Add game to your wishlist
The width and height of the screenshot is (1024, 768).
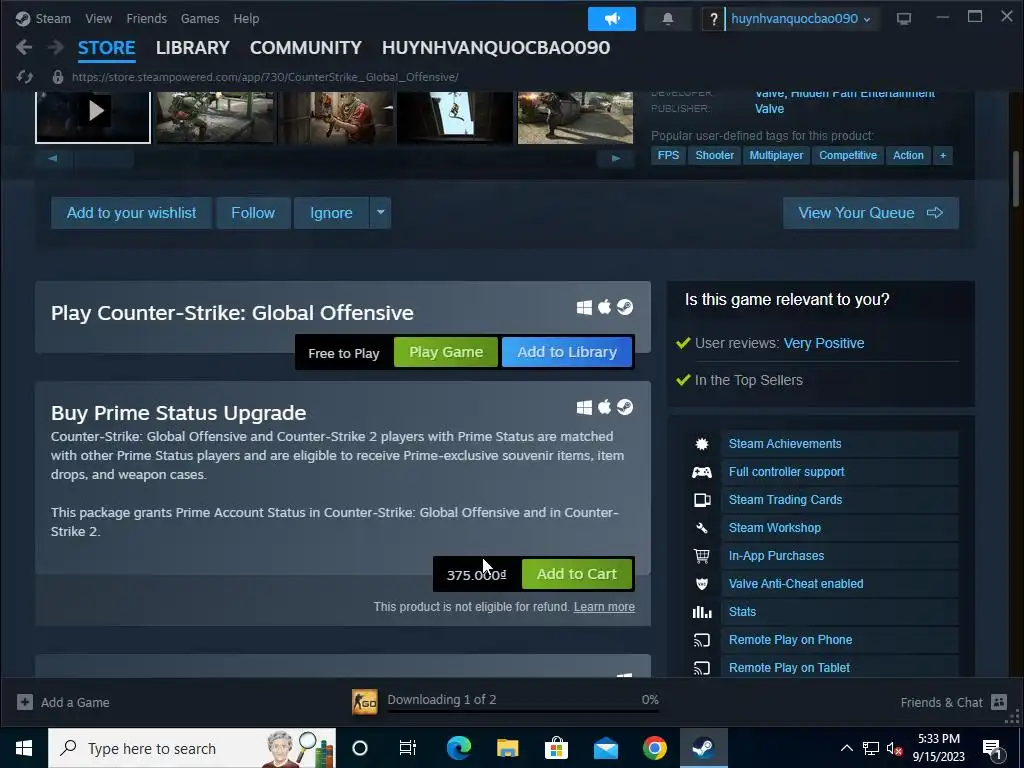tap(131, 213)
